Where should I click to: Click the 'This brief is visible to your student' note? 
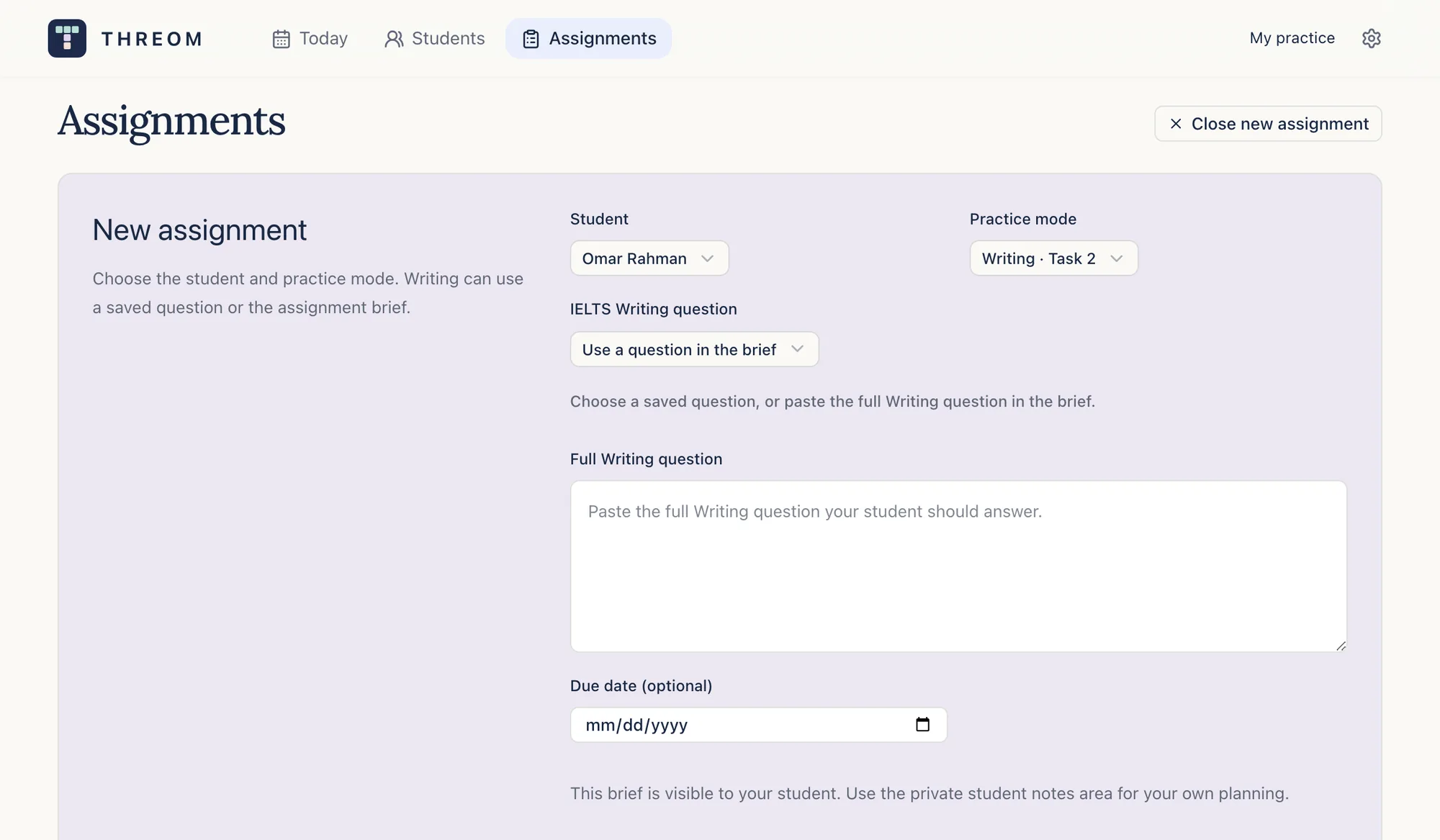pyautogui.click(x=930, y=793)
